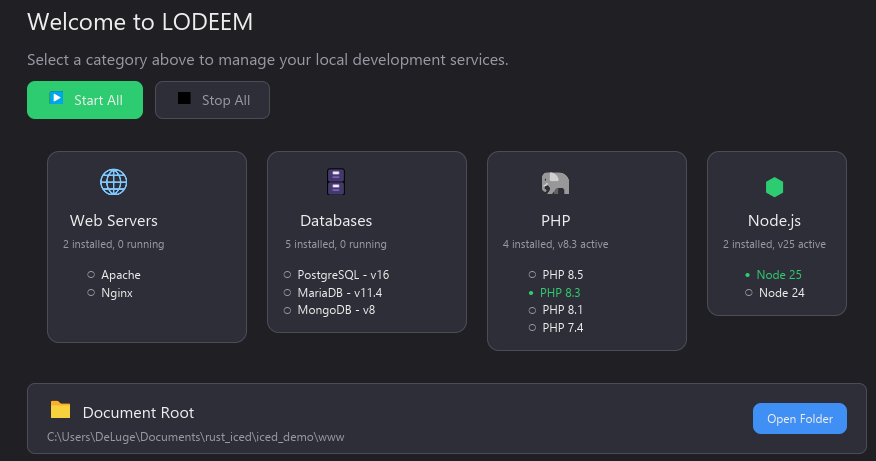Click the Document Root folder icon
This screenshot has height=461, width=876.
61,410
